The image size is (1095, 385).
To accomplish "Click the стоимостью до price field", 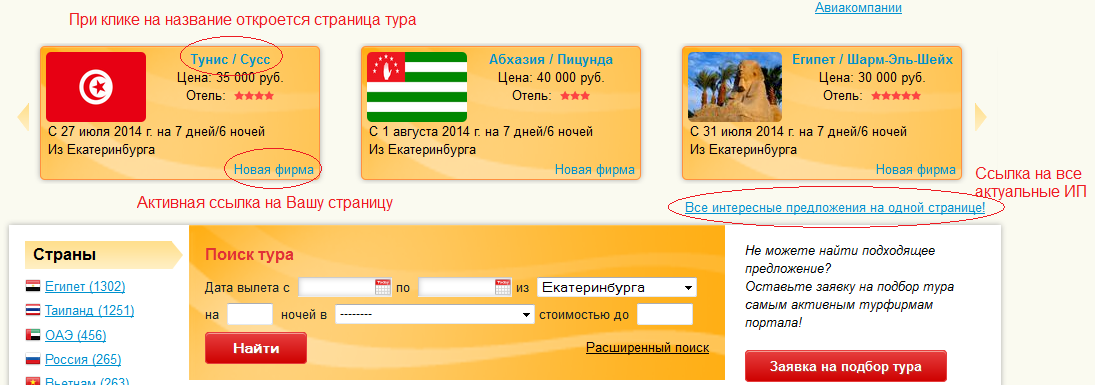I will tap(665, 314).
